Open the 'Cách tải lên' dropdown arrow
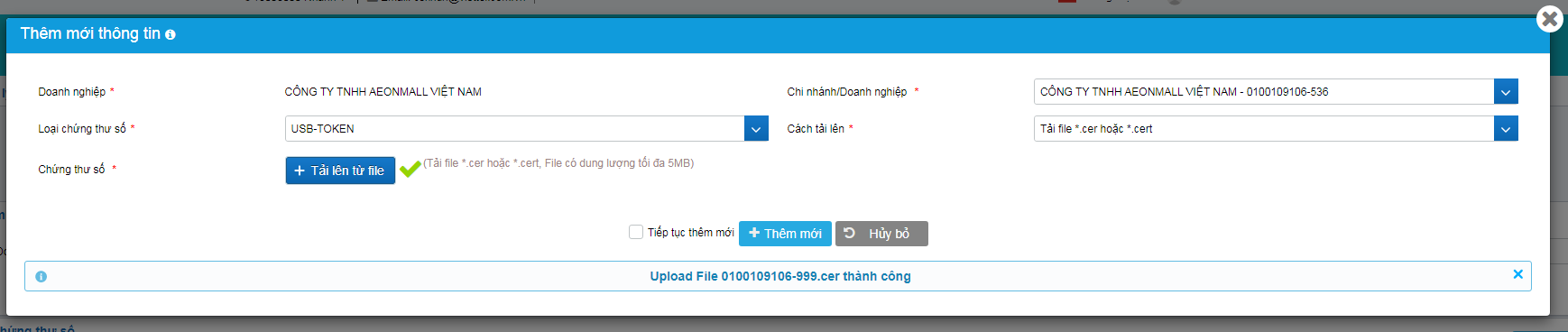 pos(1506,129)
